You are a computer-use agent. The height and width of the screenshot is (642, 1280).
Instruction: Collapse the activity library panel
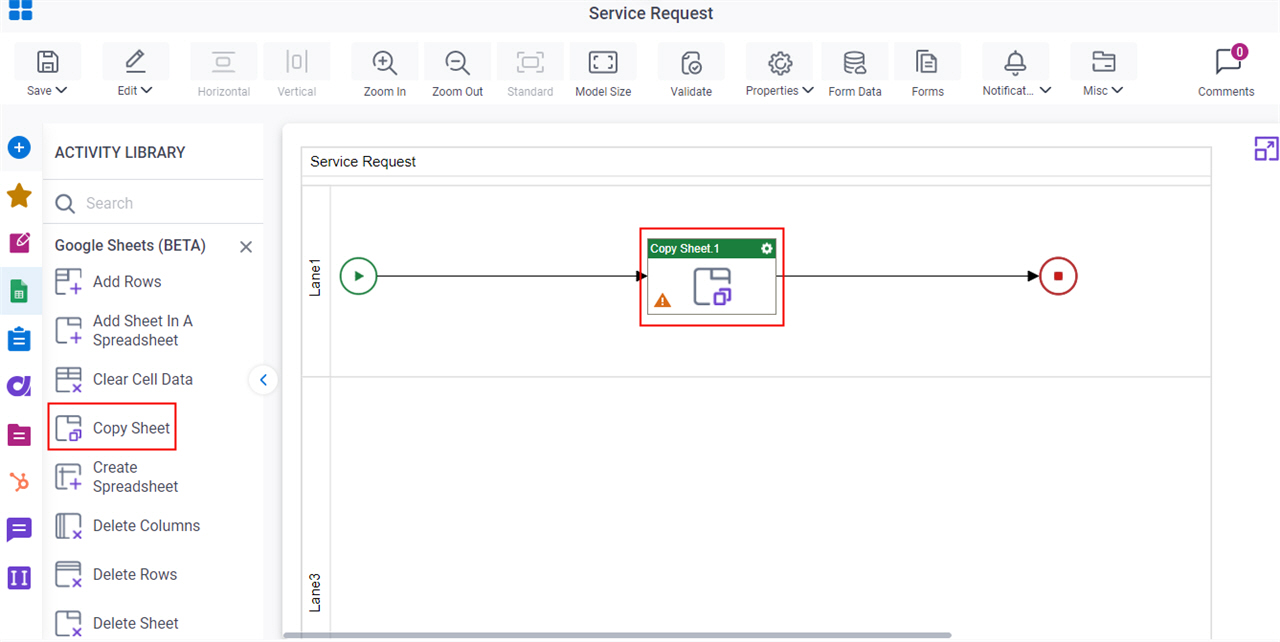pyautogui.click(x=263, y=380)
